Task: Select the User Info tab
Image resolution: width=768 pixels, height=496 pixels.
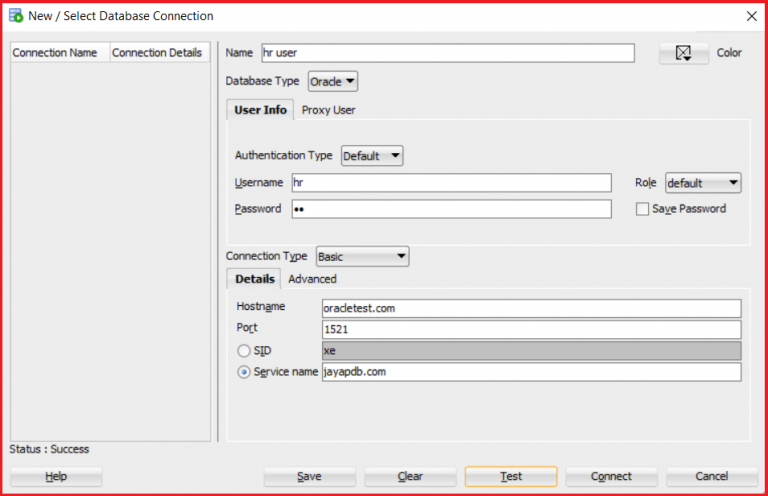Action: [260, 110]
